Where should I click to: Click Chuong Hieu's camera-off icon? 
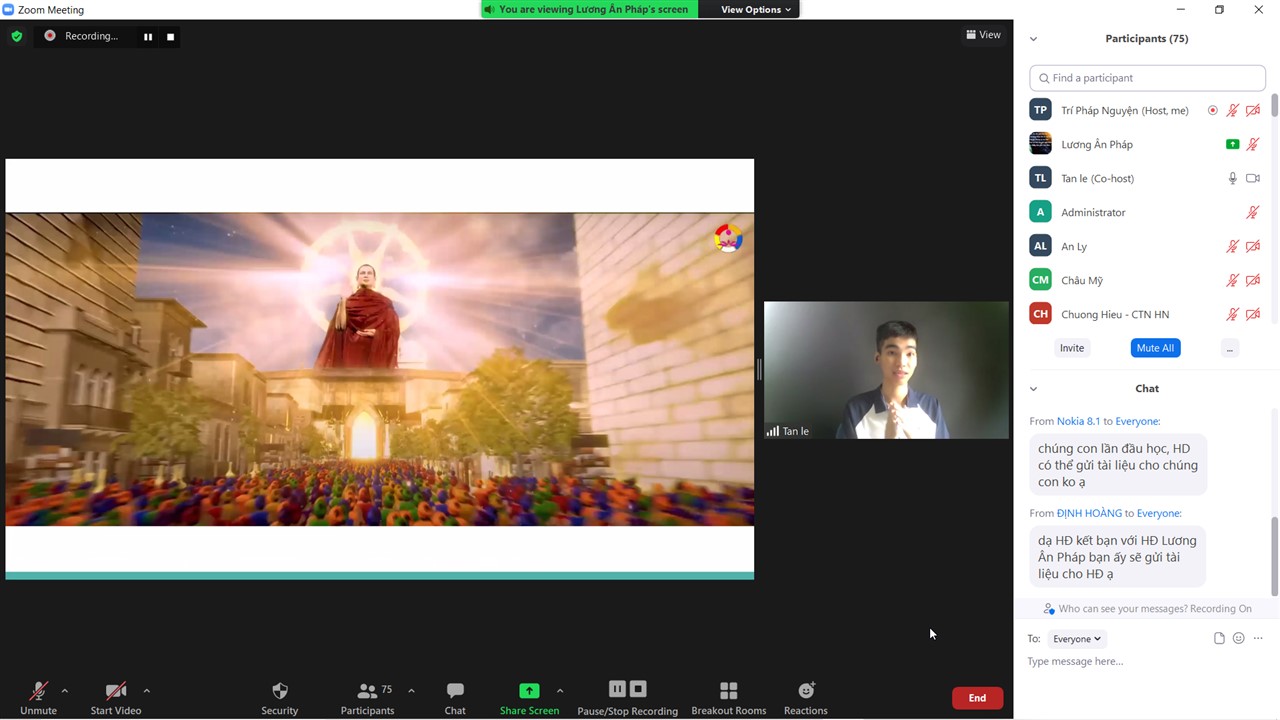[1253, 314]
